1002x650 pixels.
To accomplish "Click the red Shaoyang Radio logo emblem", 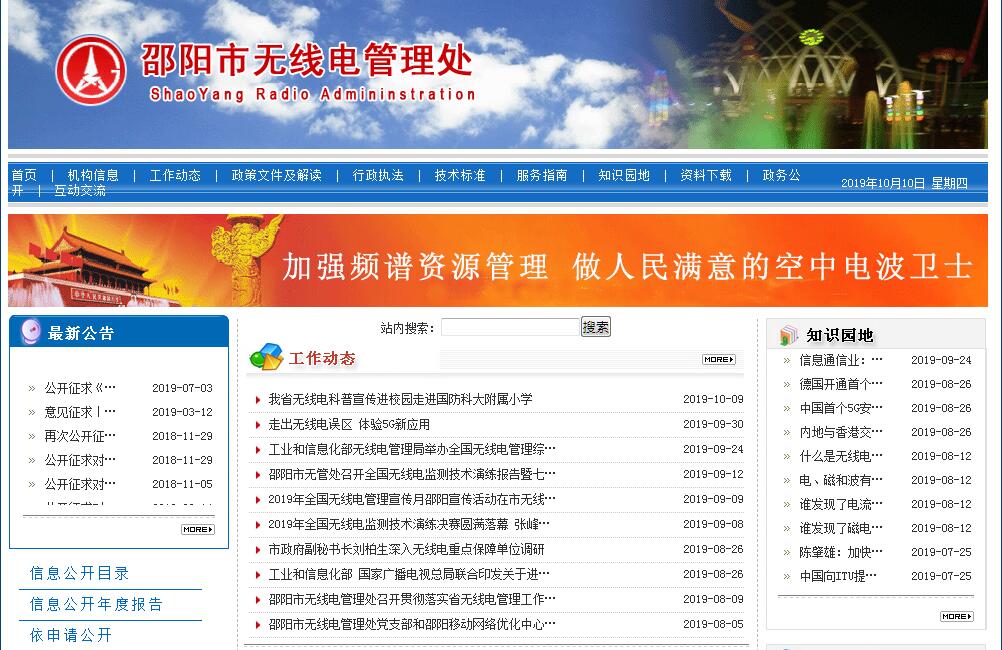I will [x=91, y=70].
